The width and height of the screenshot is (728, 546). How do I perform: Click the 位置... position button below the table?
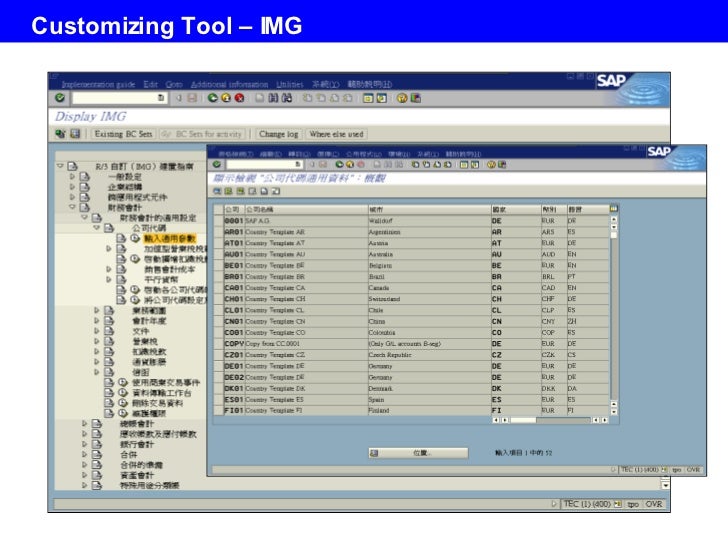pyautogui.click(x=418, y=453)
